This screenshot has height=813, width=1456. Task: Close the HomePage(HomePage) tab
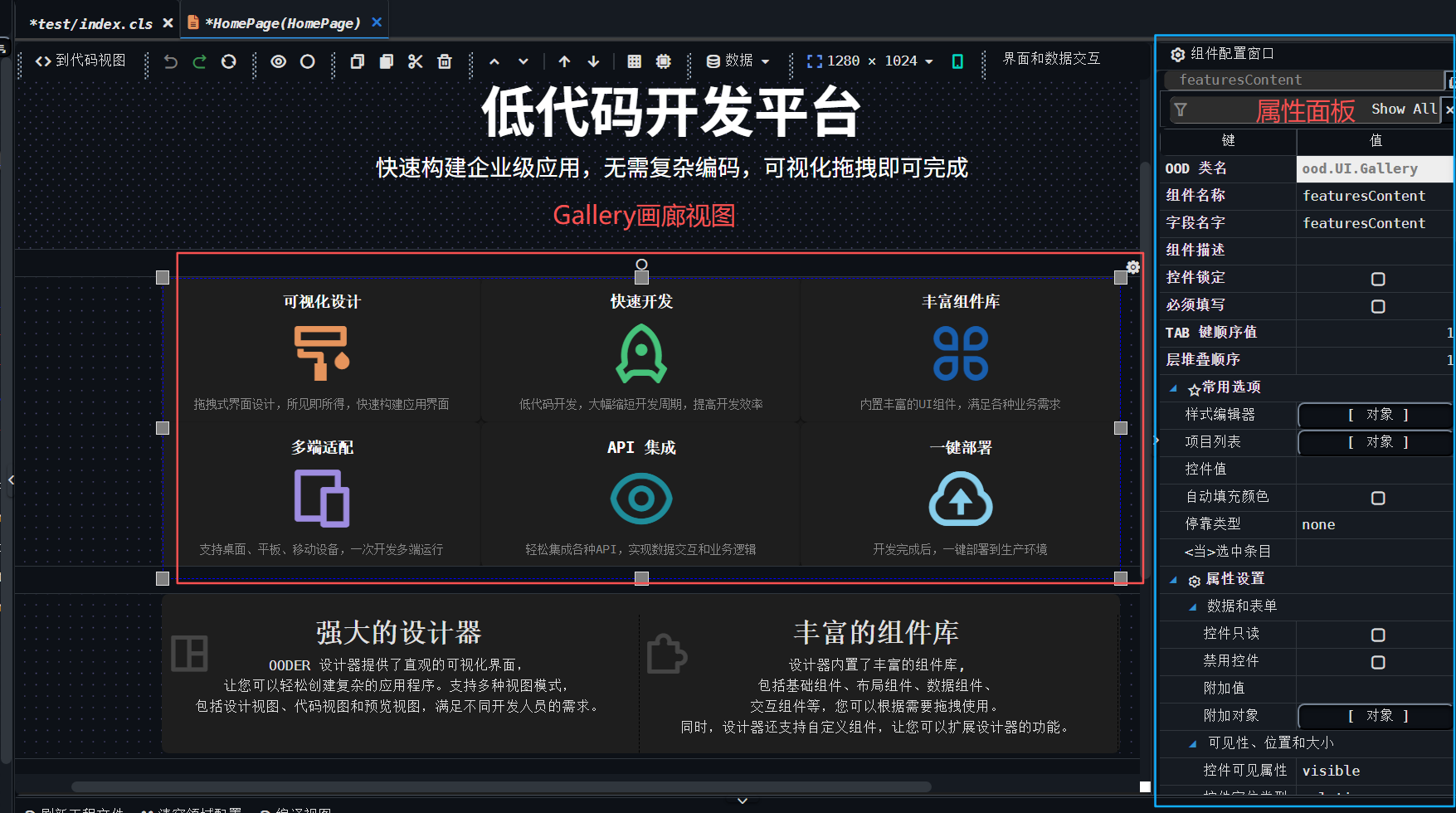[x=377, y=22]
